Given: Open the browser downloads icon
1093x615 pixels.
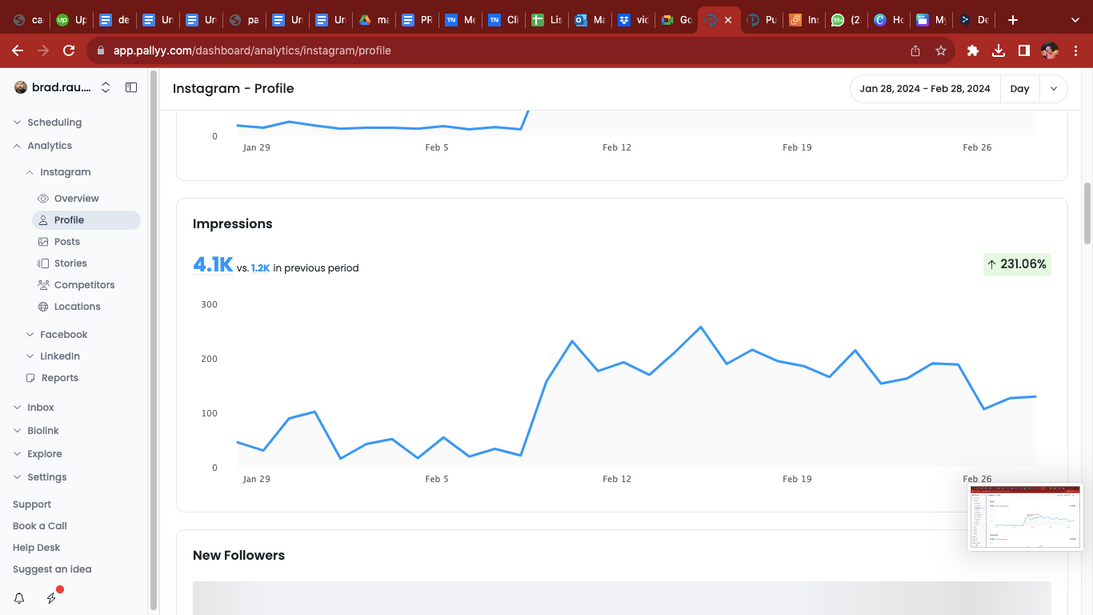Looking at the screenshot, I should [x=998, y=50].
